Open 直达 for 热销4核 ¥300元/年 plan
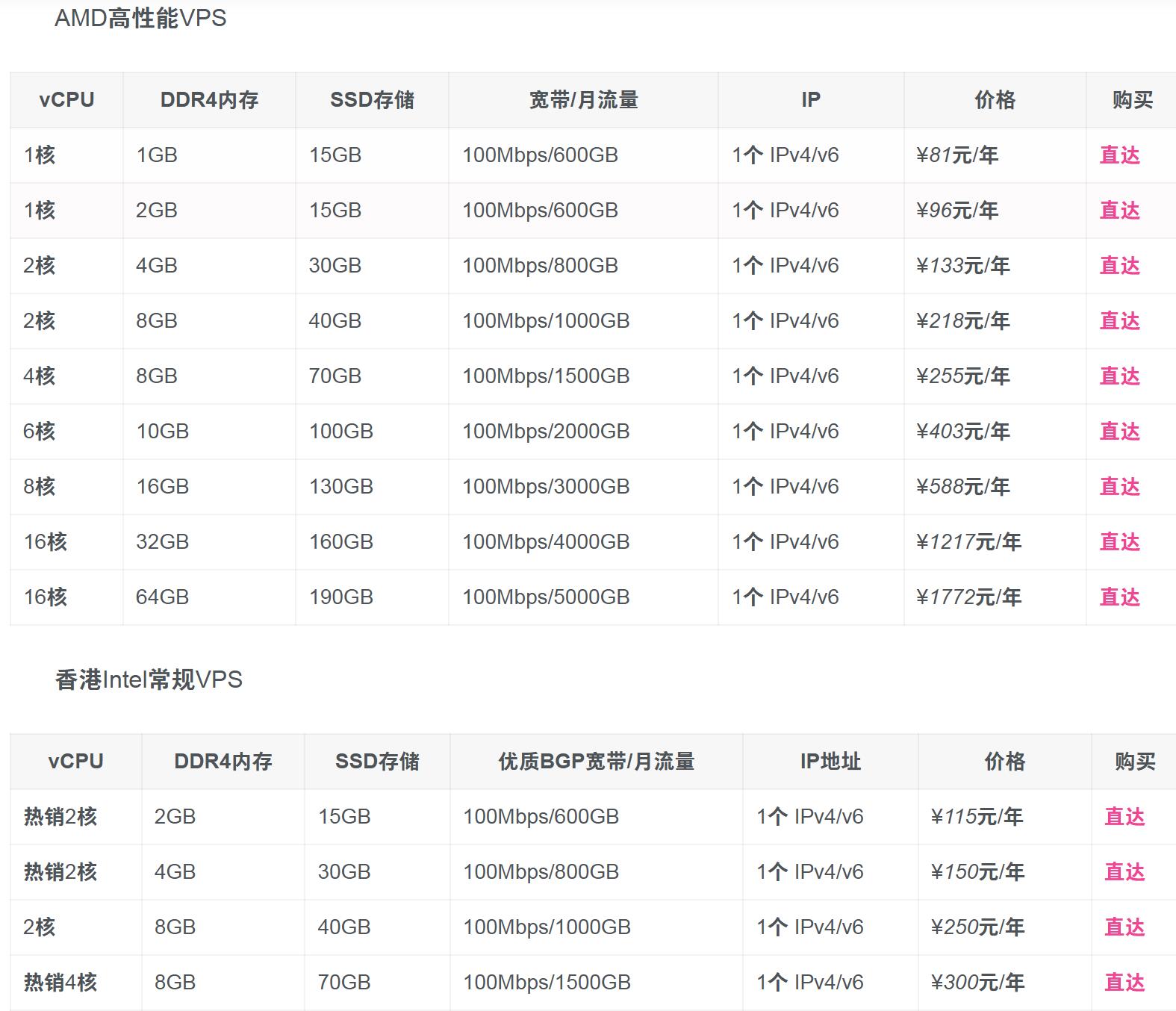 coord(1124,983)
